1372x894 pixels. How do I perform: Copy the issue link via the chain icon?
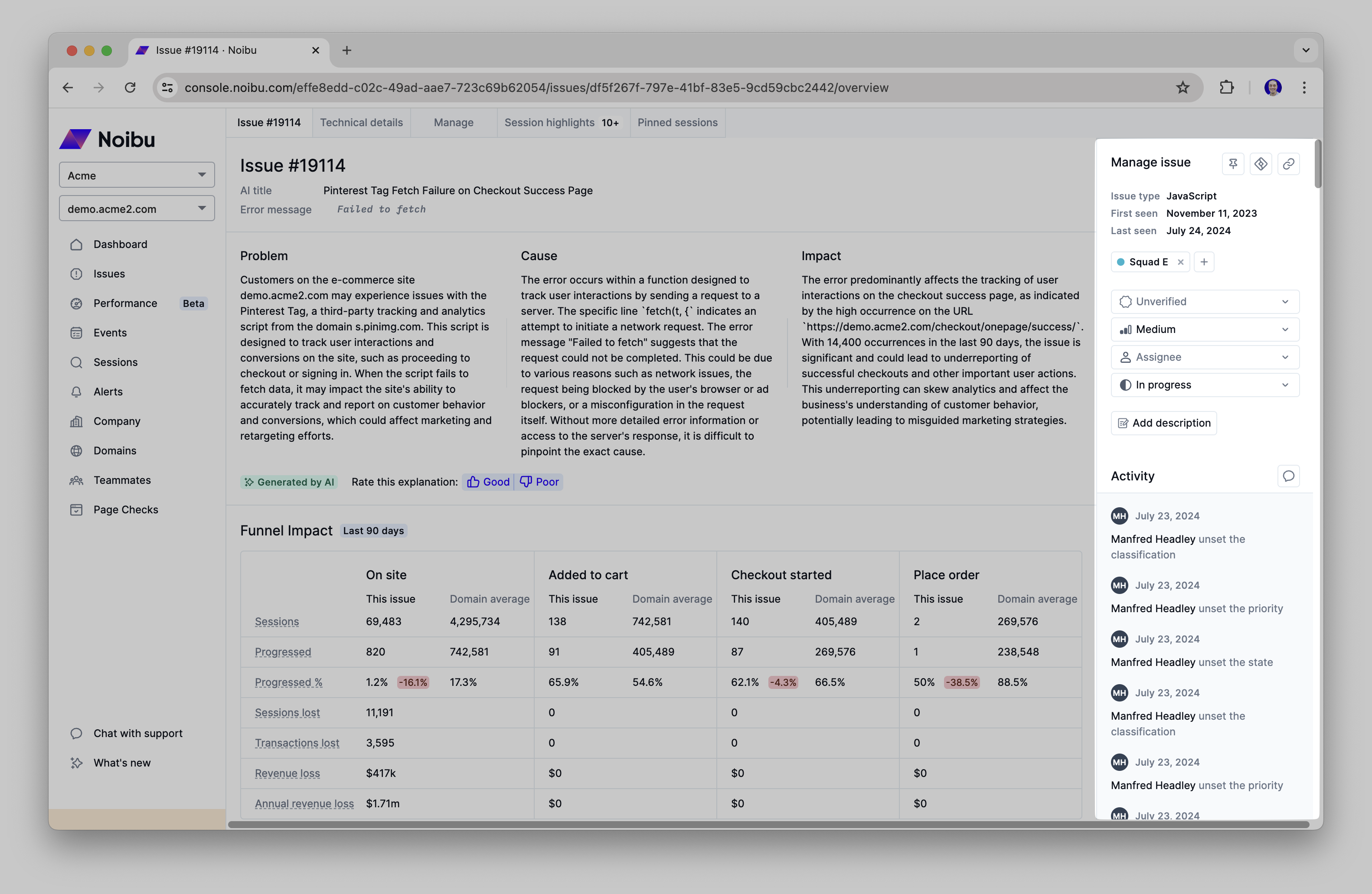pyautogui.click(x=1289, y=164)
